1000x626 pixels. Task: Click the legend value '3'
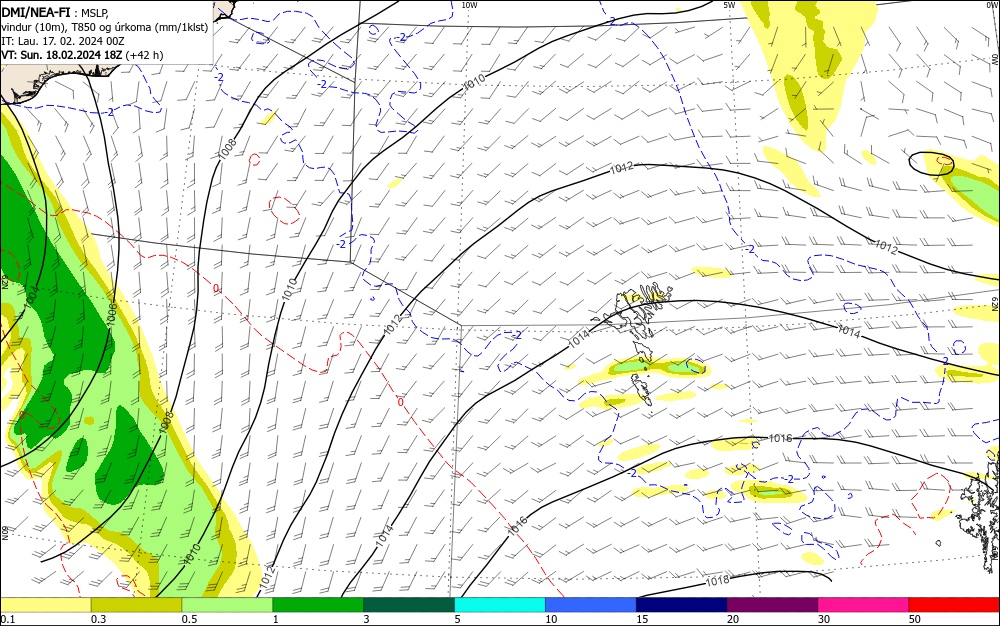[366, 619]
